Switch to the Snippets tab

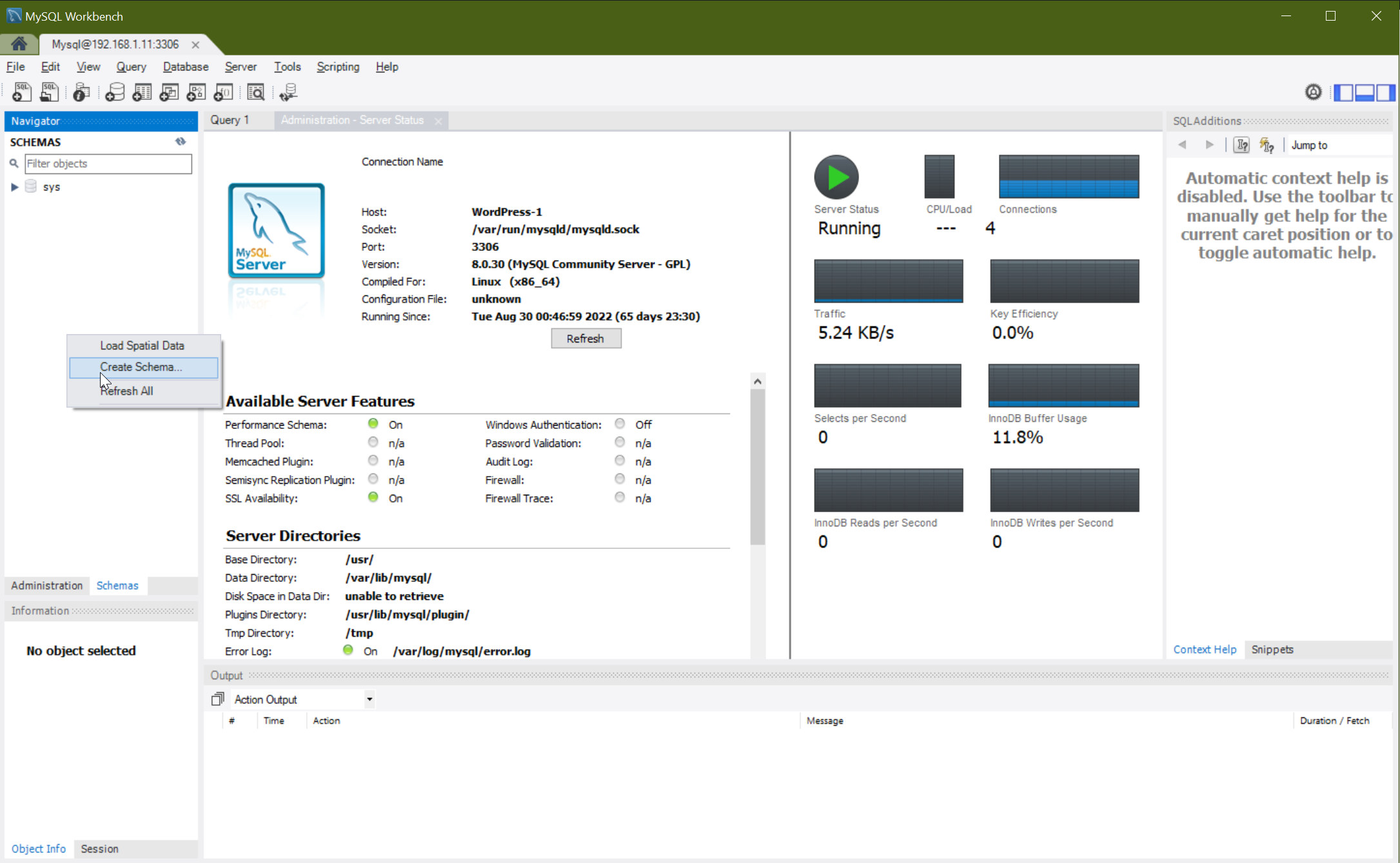[1272, 650]
